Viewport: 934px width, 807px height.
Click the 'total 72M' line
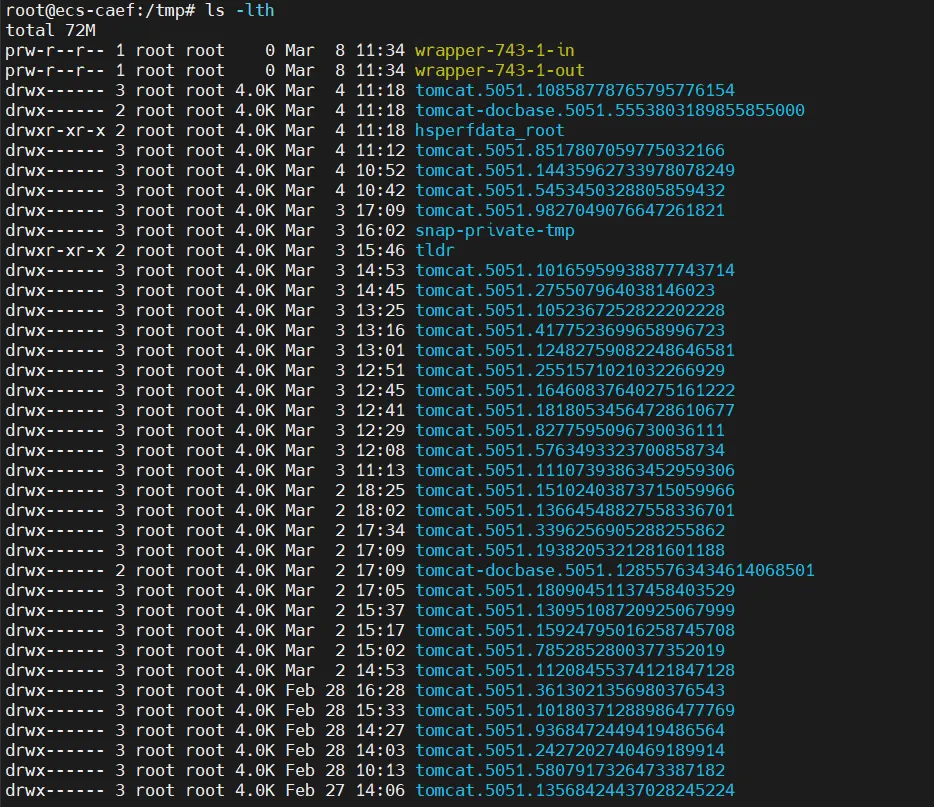click(x=51, y=30)
